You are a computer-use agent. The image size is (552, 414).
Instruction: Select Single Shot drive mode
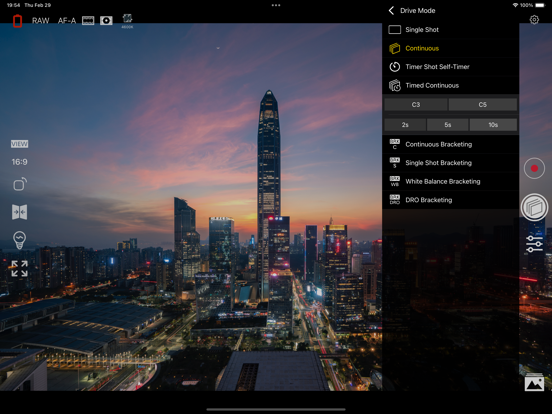pyautogui.click(x=450, y=30)
